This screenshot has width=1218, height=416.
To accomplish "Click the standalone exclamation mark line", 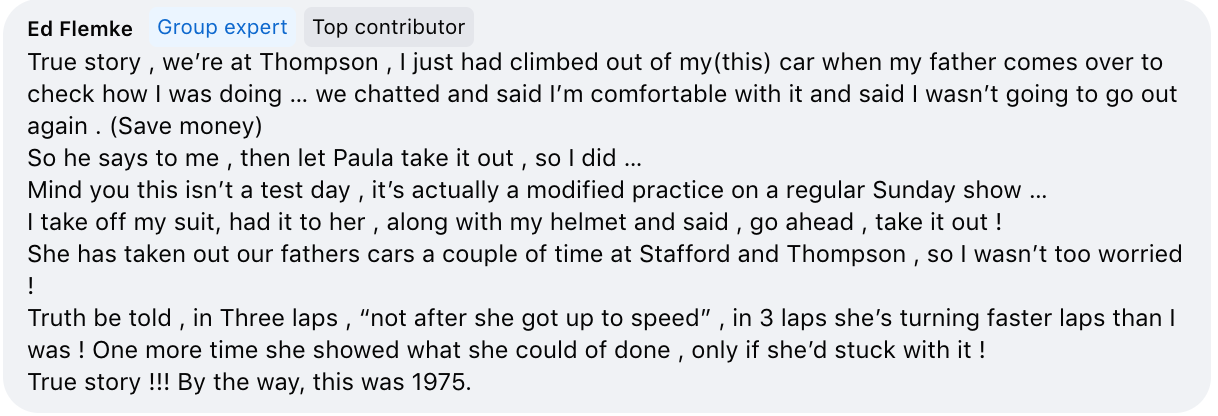I will [x=31, y=286].
